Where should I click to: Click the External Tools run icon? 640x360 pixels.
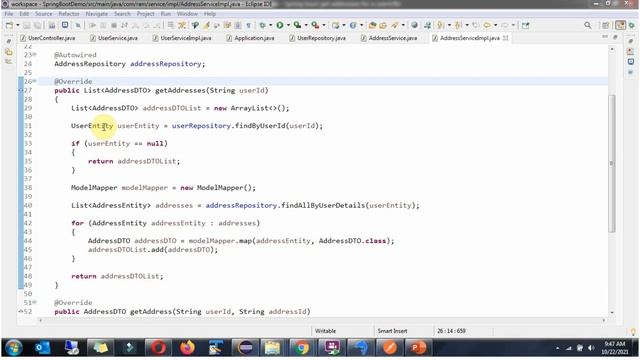(x=315, y=25)
